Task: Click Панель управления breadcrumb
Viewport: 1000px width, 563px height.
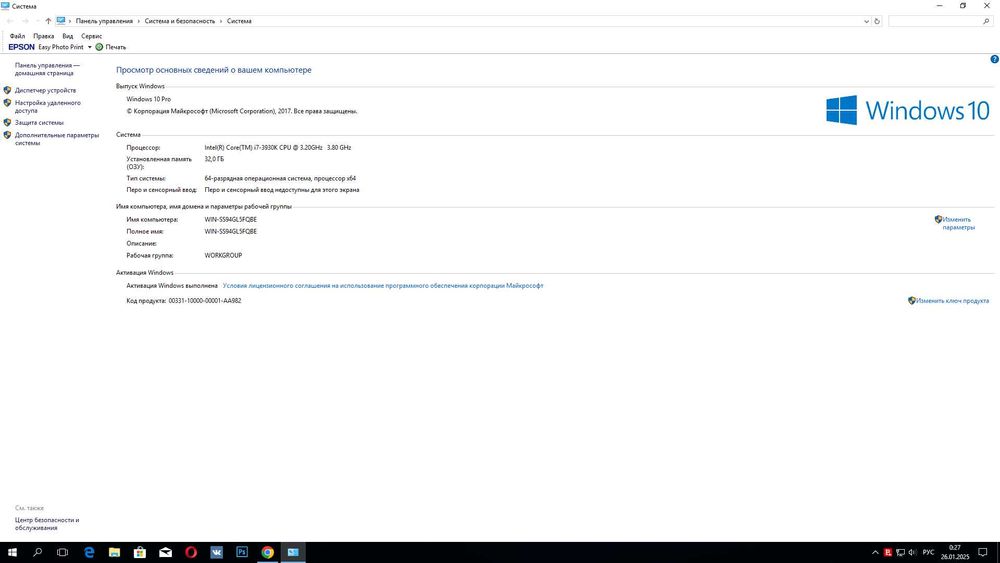Action: click(104, 21)
